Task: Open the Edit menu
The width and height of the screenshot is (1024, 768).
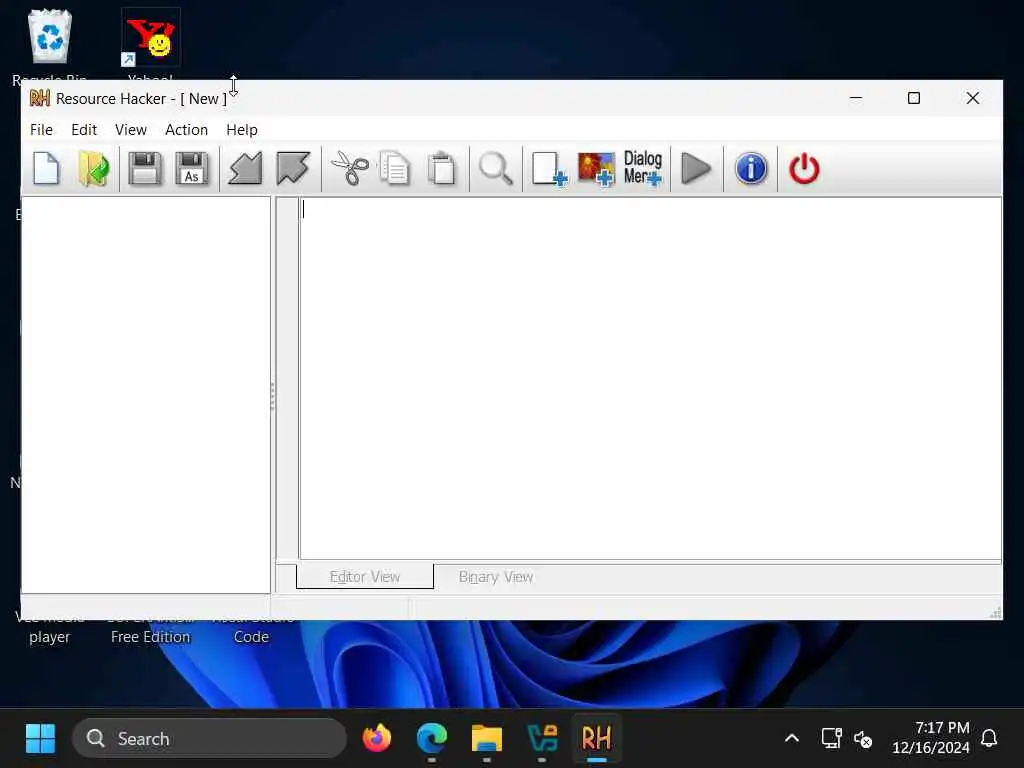Action: point(84,129)
